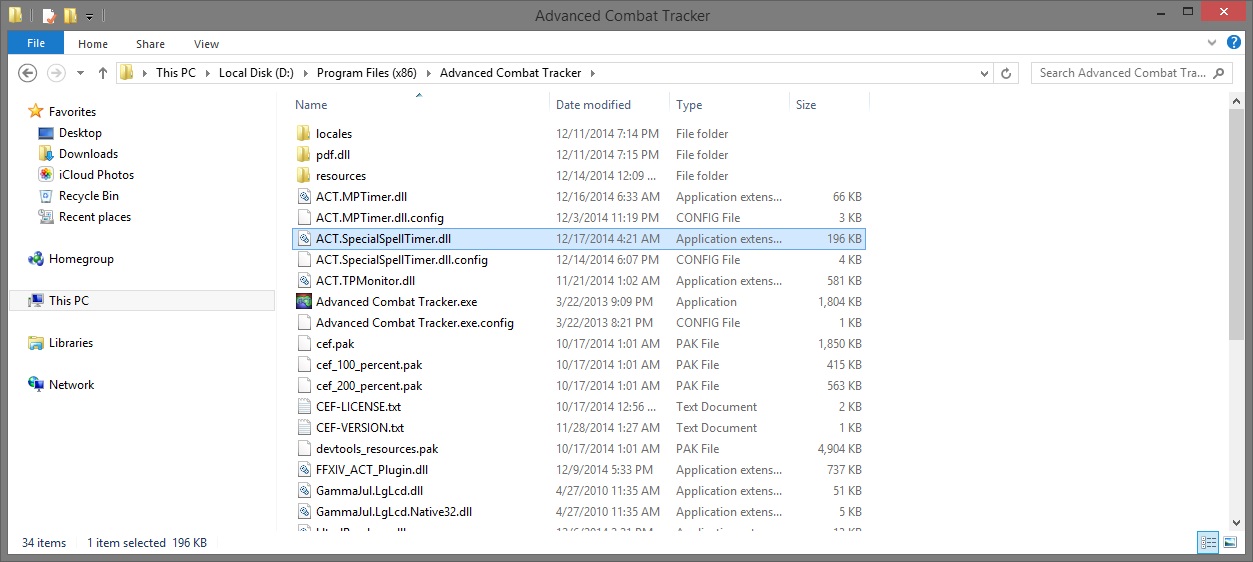
Task: Expand arrow after Advanced Combat Tracker breadcrumb
Action: point(592,73)
